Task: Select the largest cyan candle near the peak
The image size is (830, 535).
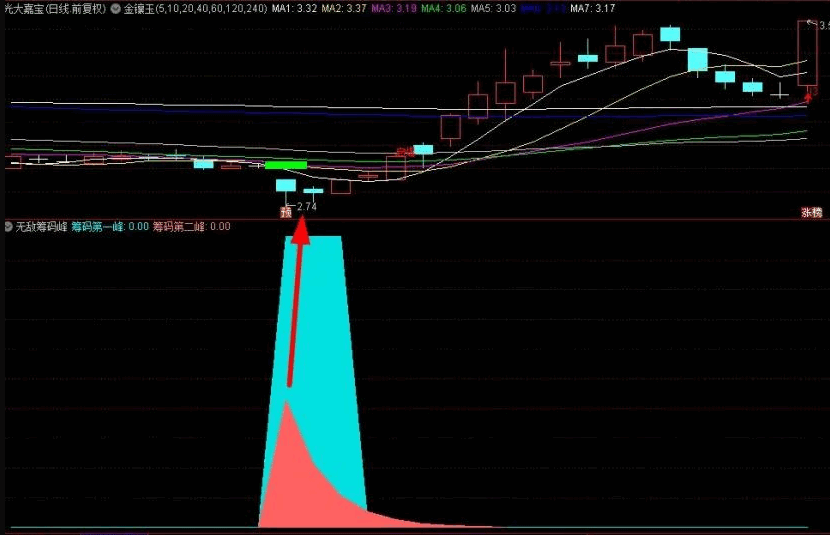Action: pos(698,59)
